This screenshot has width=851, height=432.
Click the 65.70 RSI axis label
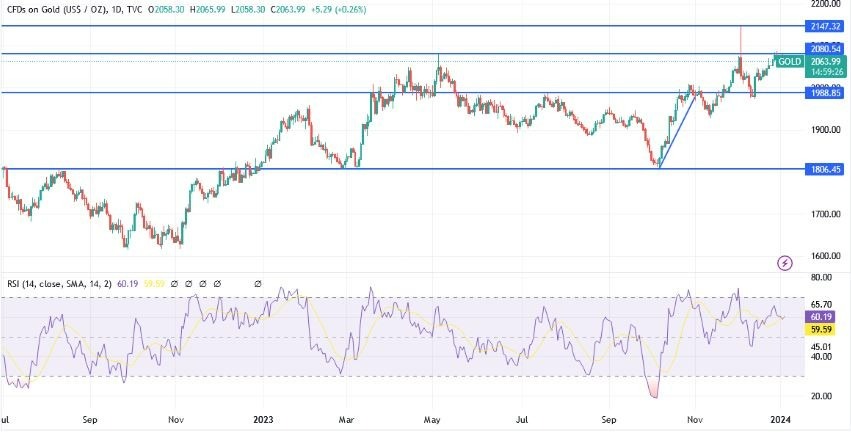tap(821, 304)
